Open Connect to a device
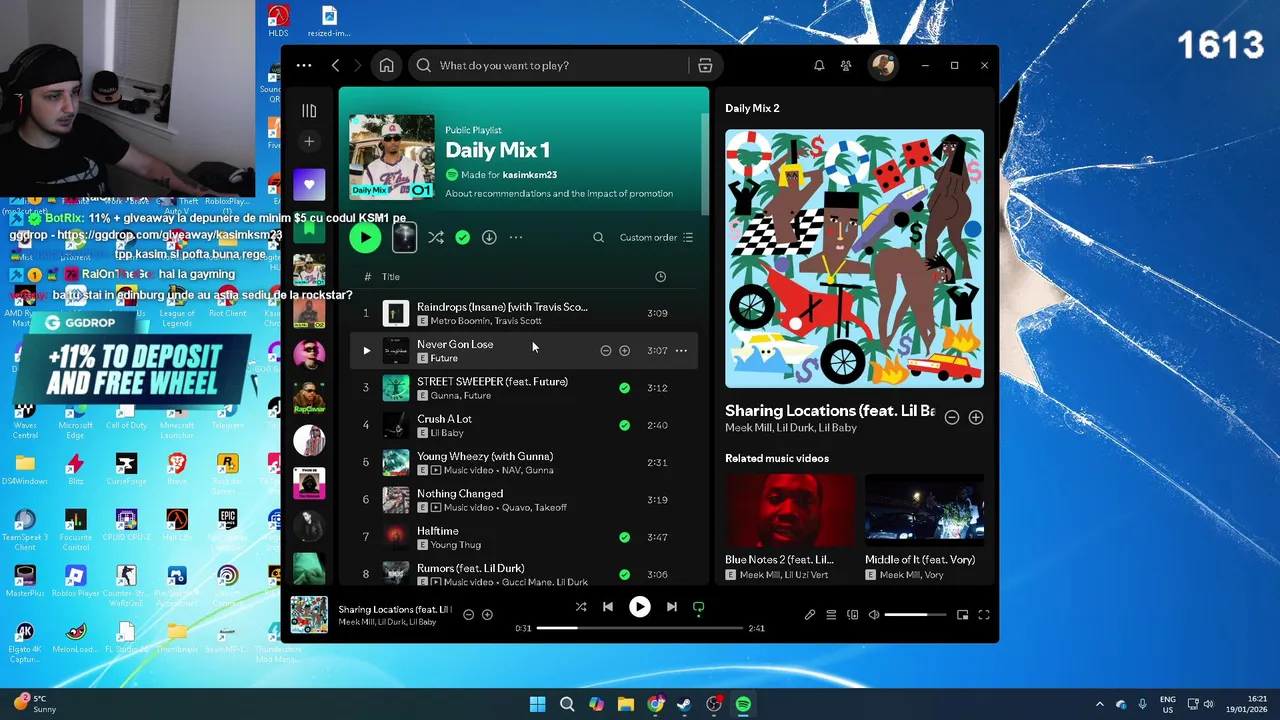1280x720 pixels. coord(852,615)
